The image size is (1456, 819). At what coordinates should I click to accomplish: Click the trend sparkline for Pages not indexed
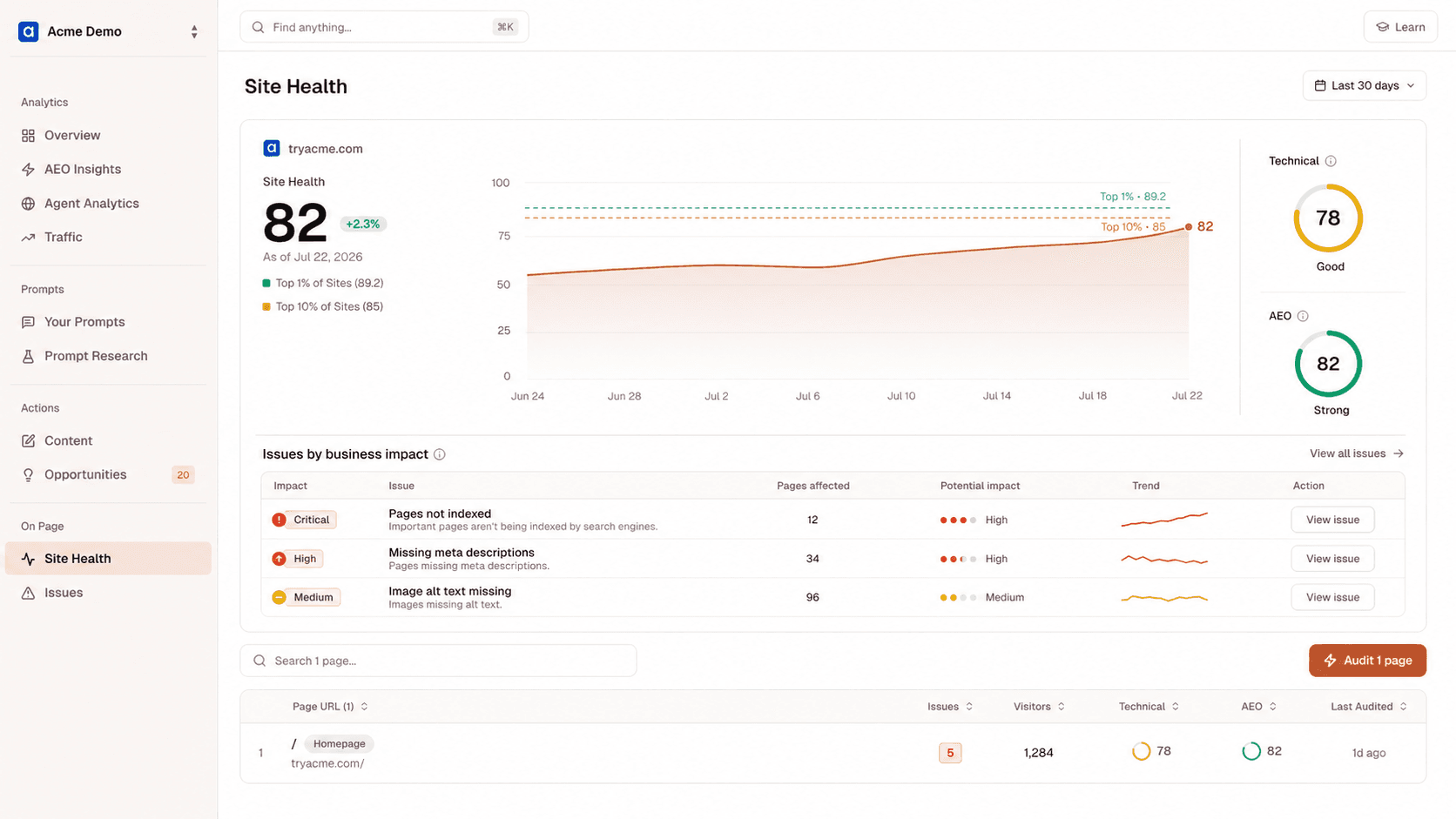pyautogui.click(x=1164, y=520)
